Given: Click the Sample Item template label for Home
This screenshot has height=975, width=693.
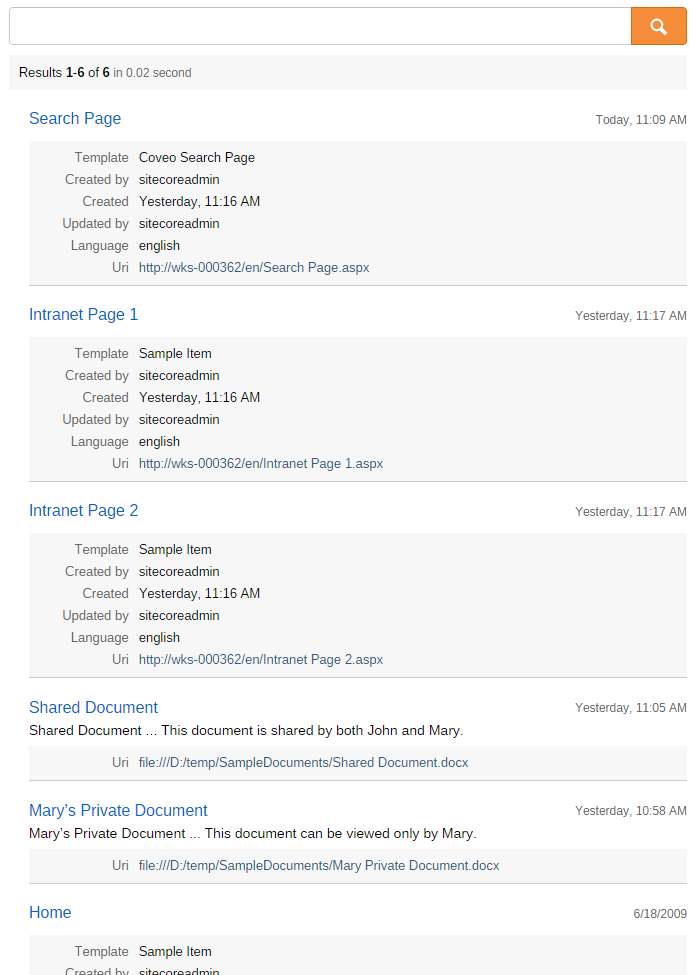Looking at the screenshot, I should click(175, 951).
